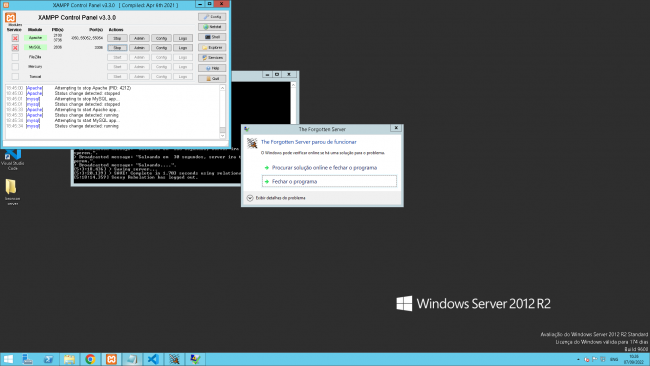The width and height of the screenshot is (650, 366).
Task: Open Visual Studio Code from taskbar
Action: pyautogui.click(x=153, y=359)
